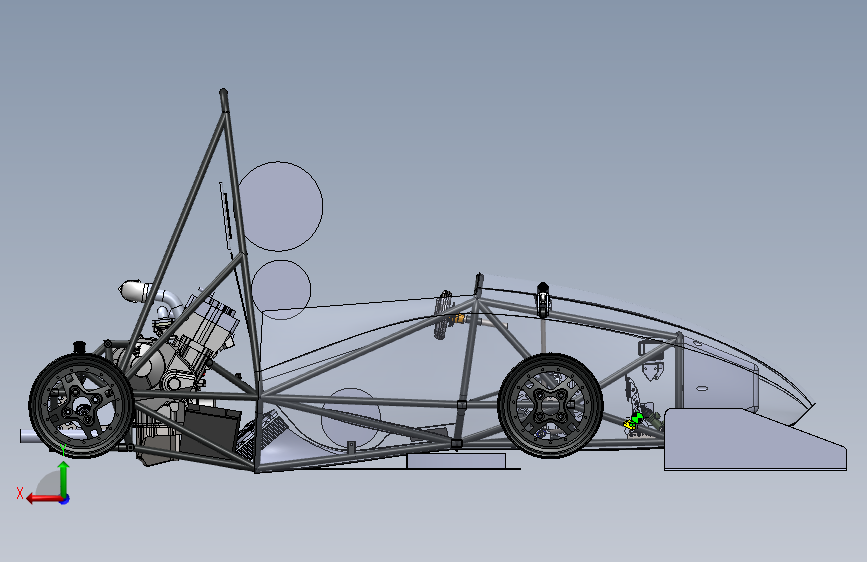Select the top of the main roll hoop
Screen dimensions: 867x562
[223, 100]
